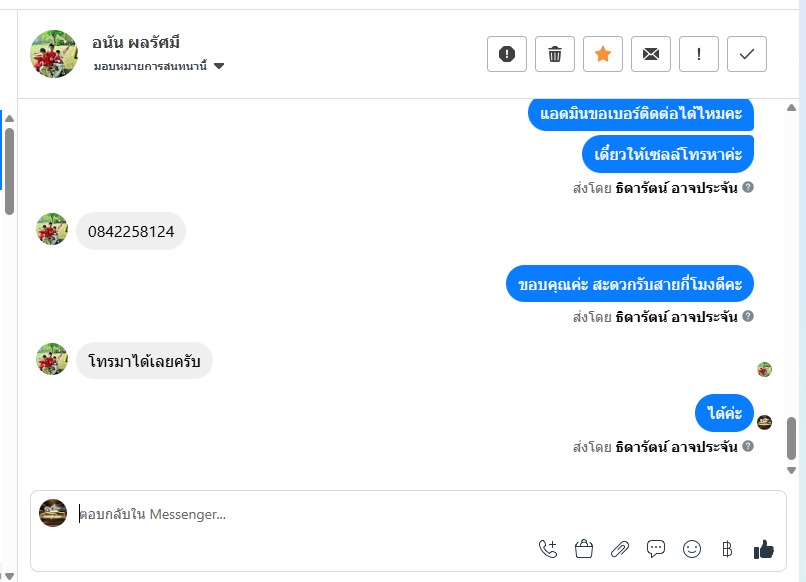
Task: Open saved replies speech bubble icon
Action: (656, 548)
